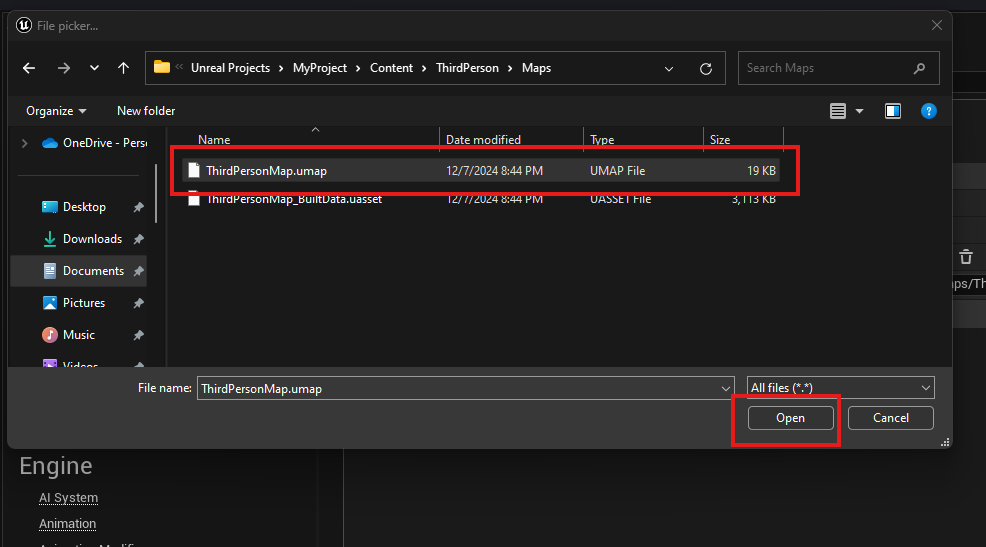Click New folder in toolbar
The height and width of the screenshot is (547, 986).
146,111
